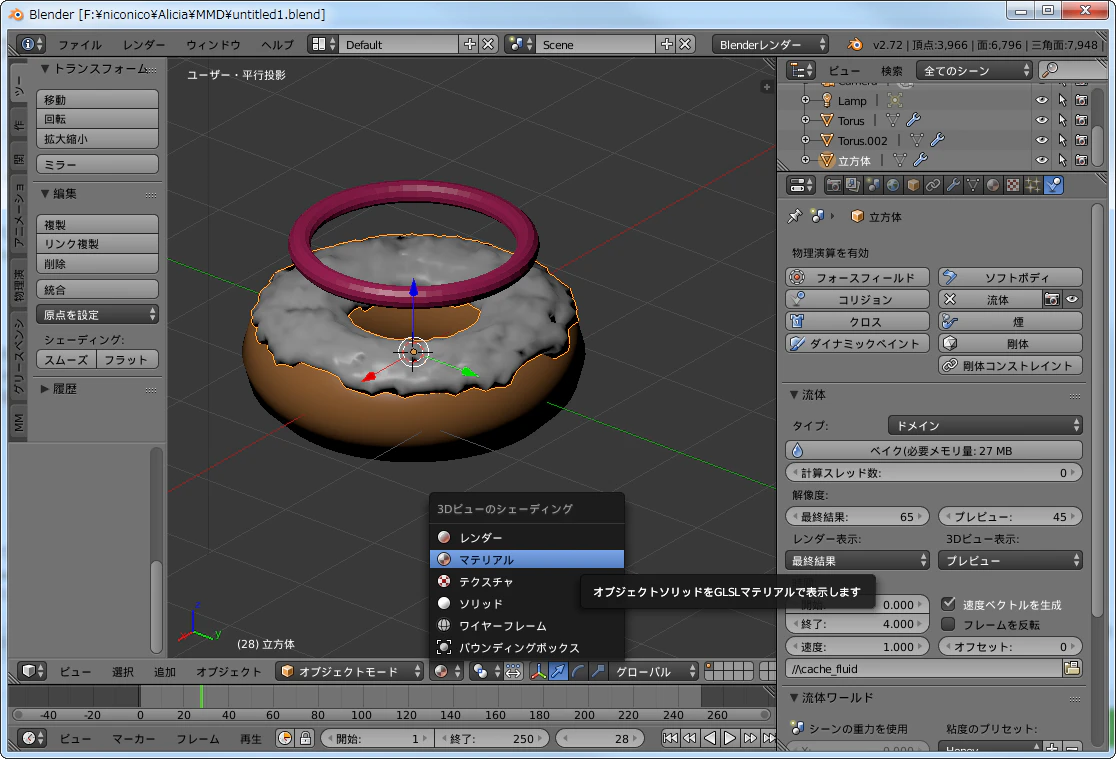Toggle selectability arrow for Torus
The height and width of the screenshot is (759, 1116).
(1062, 120)
